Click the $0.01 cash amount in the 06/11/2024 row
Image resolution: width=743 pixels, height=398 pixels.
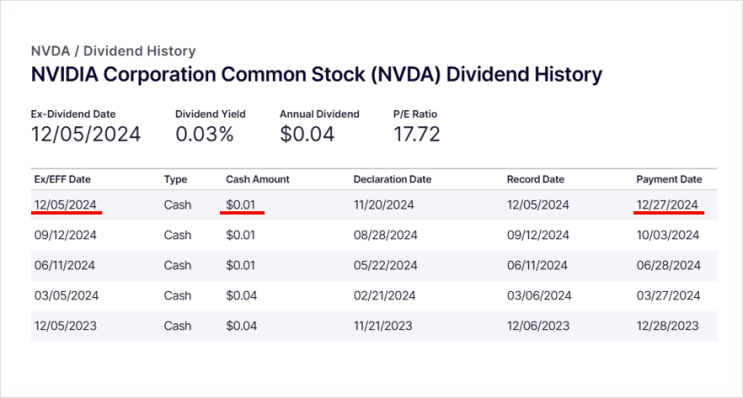point(241,265)
